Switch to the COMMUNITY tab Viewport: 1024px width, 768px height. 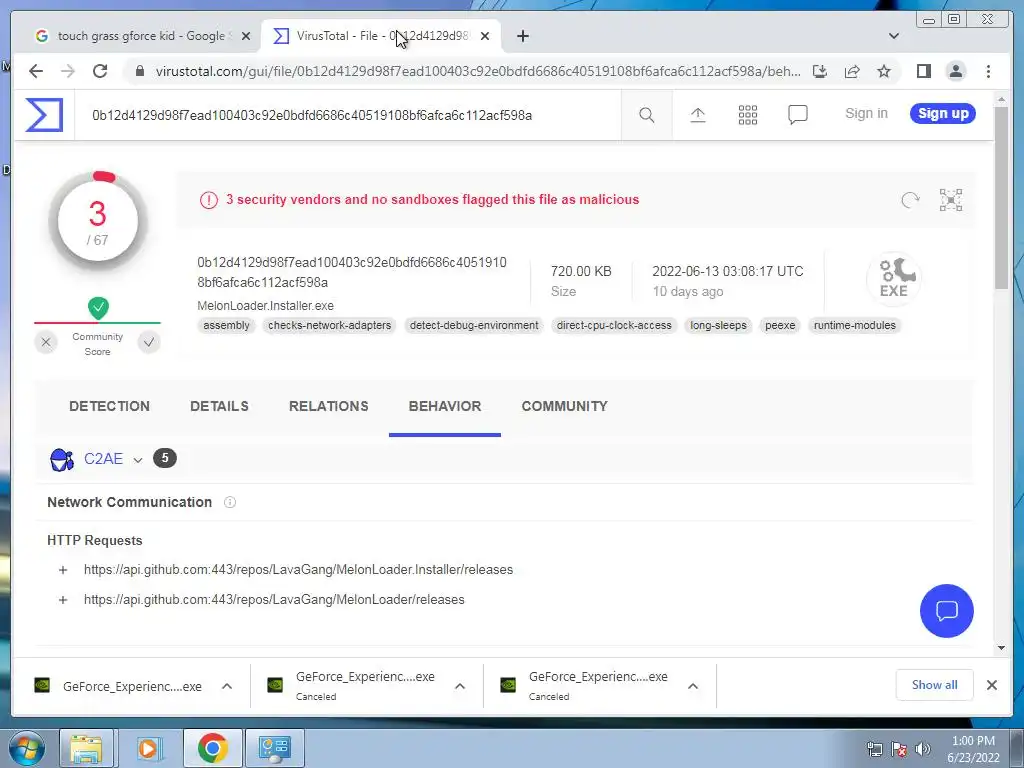[x=564, y=406]
